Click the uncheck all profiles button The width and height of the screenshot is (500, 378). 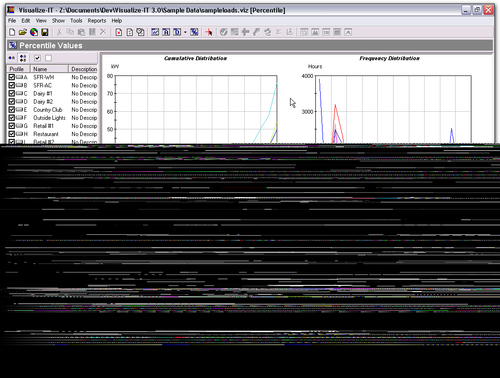click(48, 58)
